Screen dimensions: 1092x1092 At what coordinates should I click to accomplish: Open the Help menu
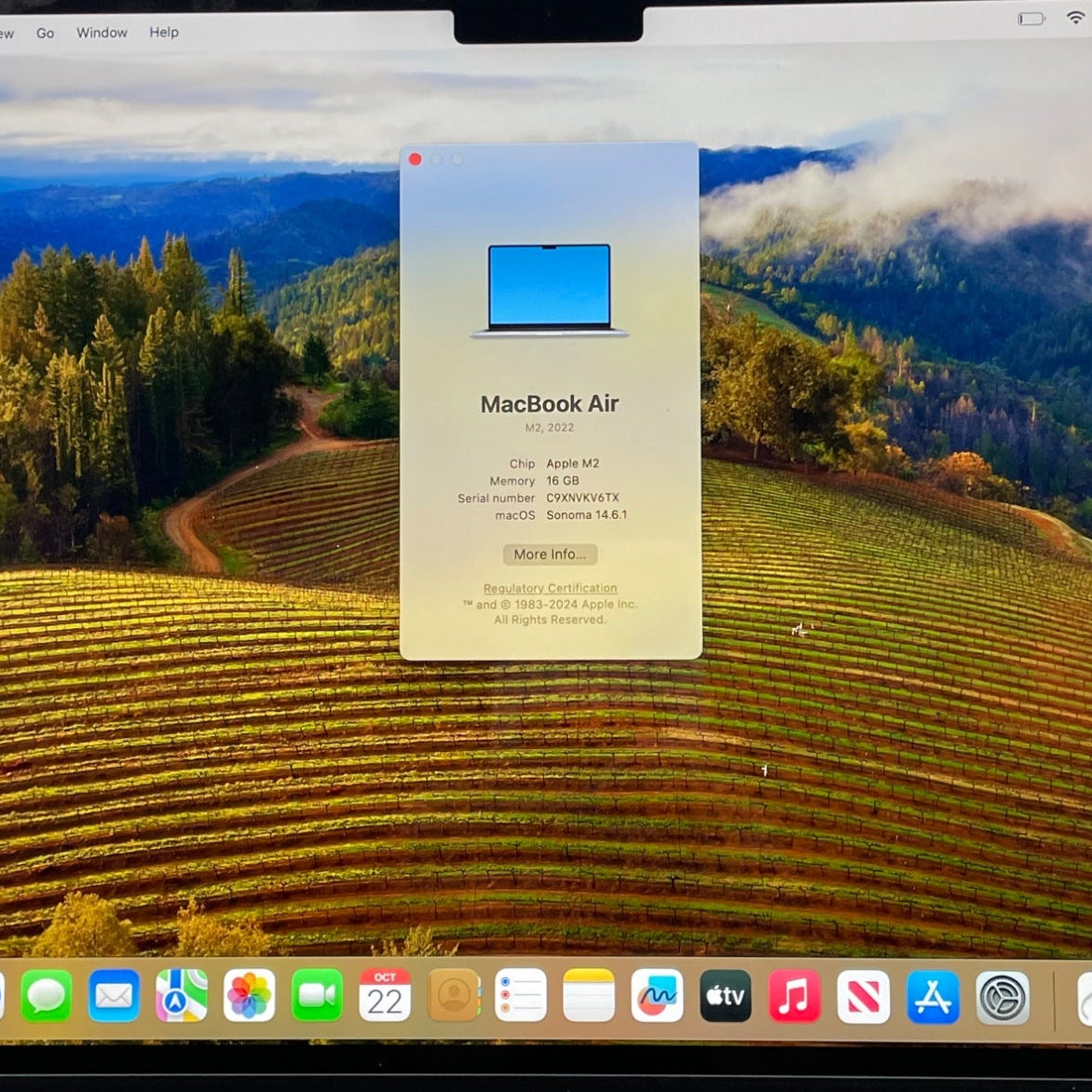[x=164, y=32]
